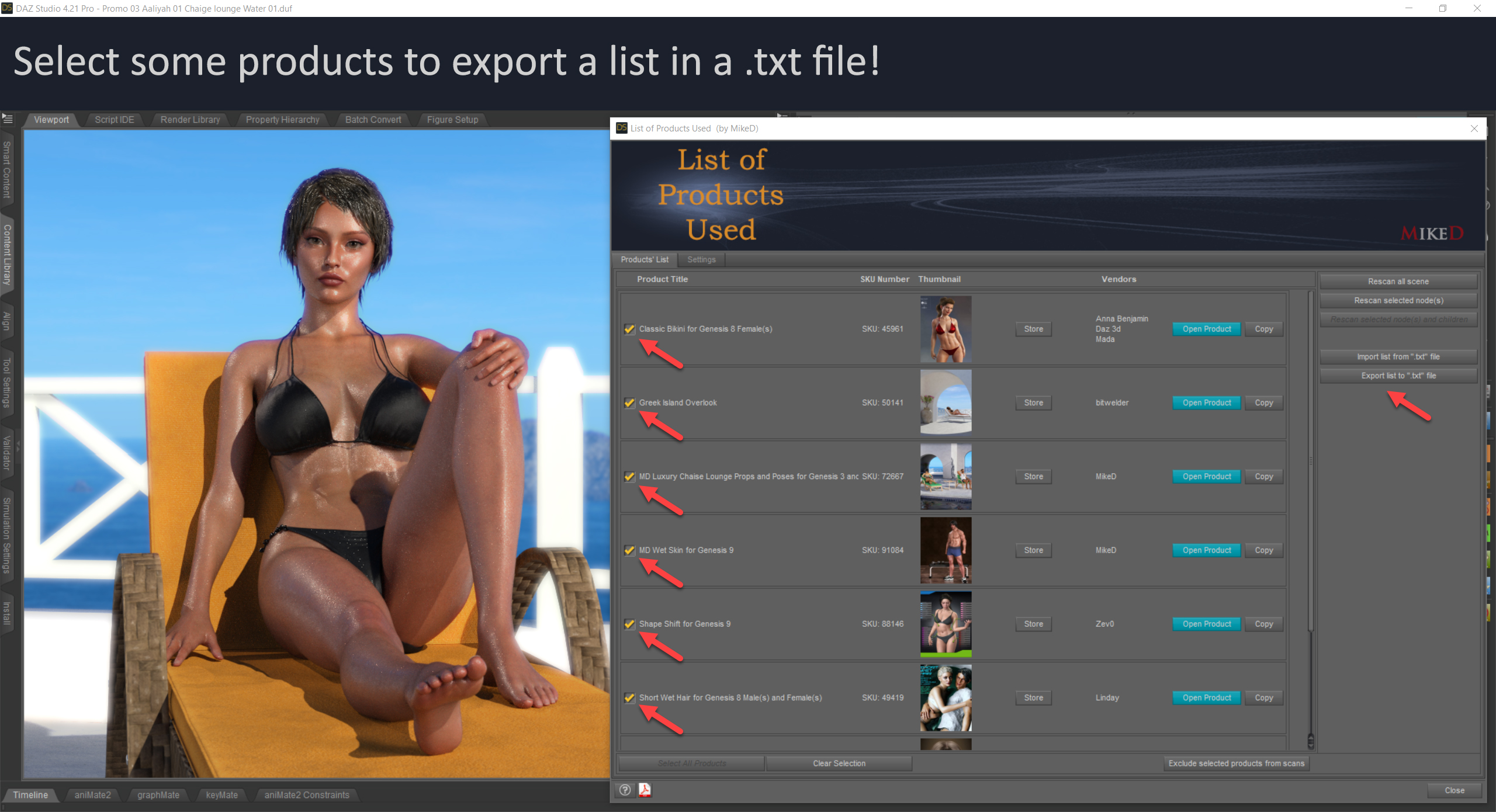
Task: Open the Render Library tab
Action: pos(191,120)
